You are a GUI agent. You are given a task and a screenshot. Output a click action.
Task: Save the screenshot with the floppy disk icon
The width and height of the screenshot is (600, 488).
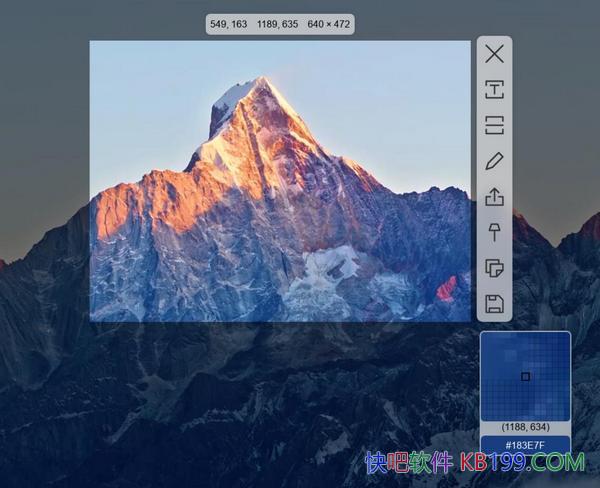(x=494, y=304)
